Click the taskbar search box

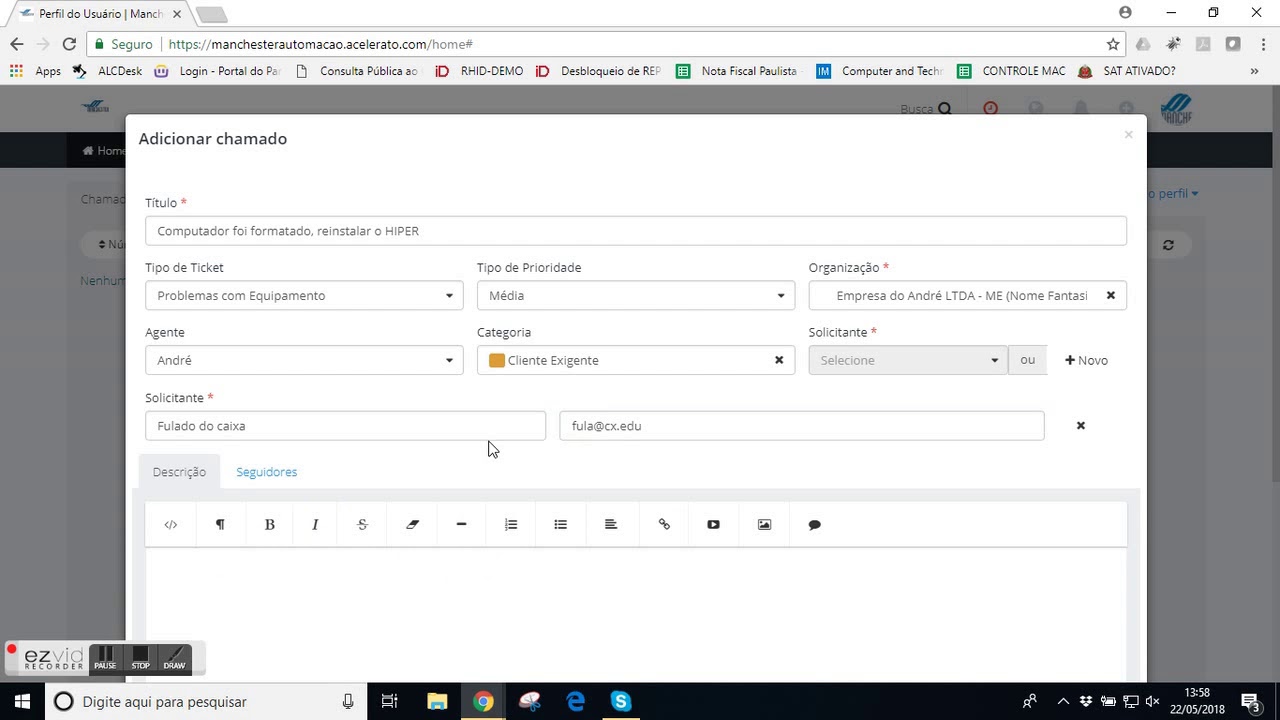(206, 701)
